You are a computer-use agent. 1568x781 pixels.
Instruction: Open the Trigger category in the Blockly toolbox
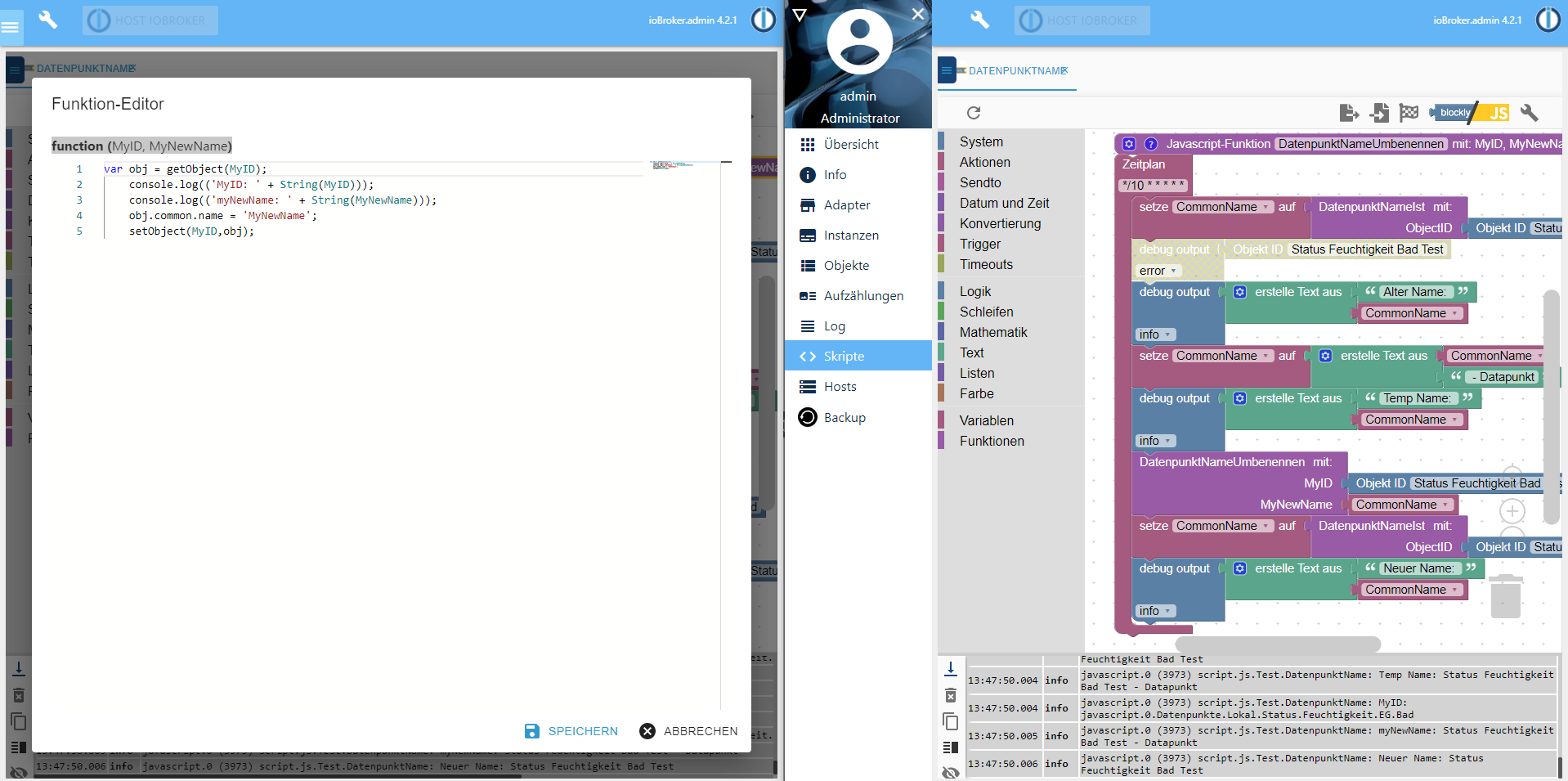1011,244
